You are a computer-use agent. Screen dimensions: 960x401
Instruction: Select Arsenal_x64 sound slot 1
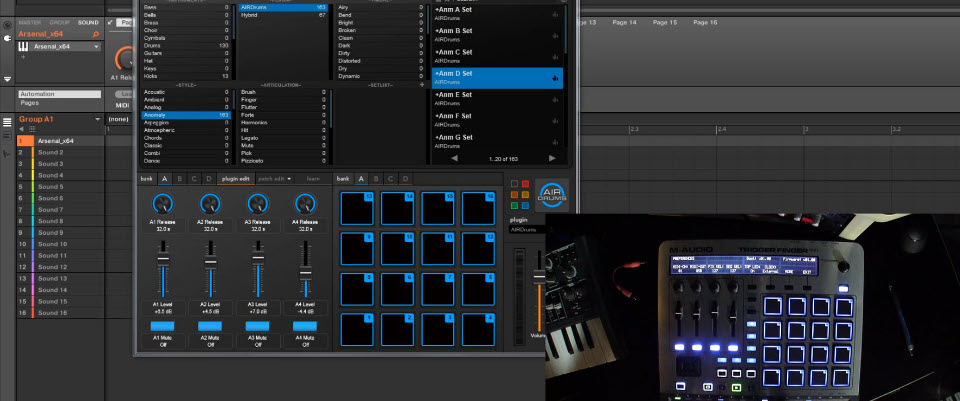(59, 141)
